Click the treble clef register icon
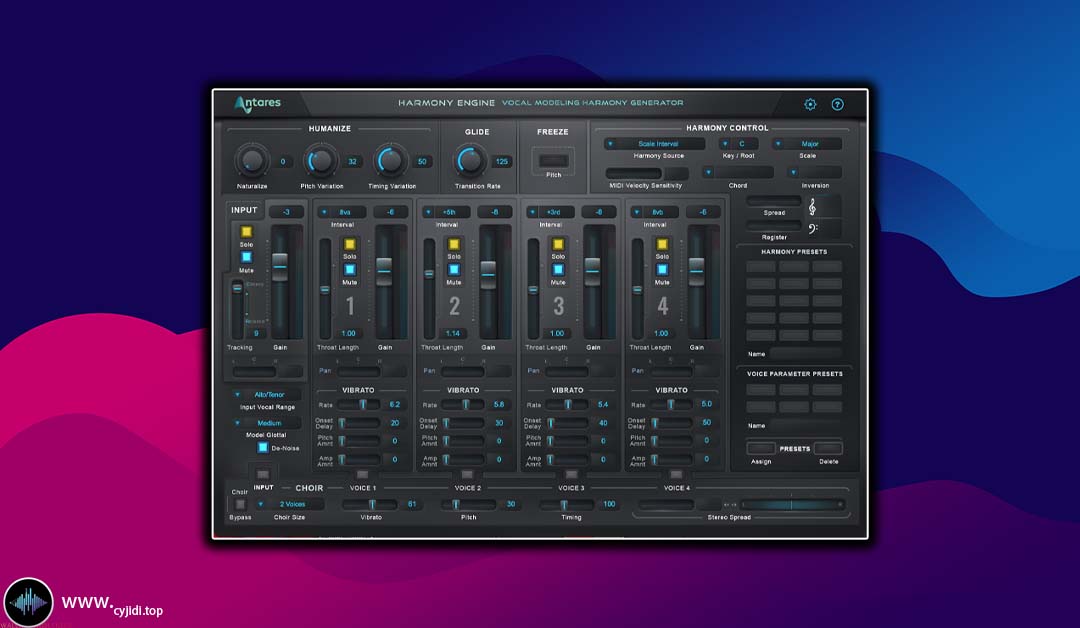 (x=813, y=207)
